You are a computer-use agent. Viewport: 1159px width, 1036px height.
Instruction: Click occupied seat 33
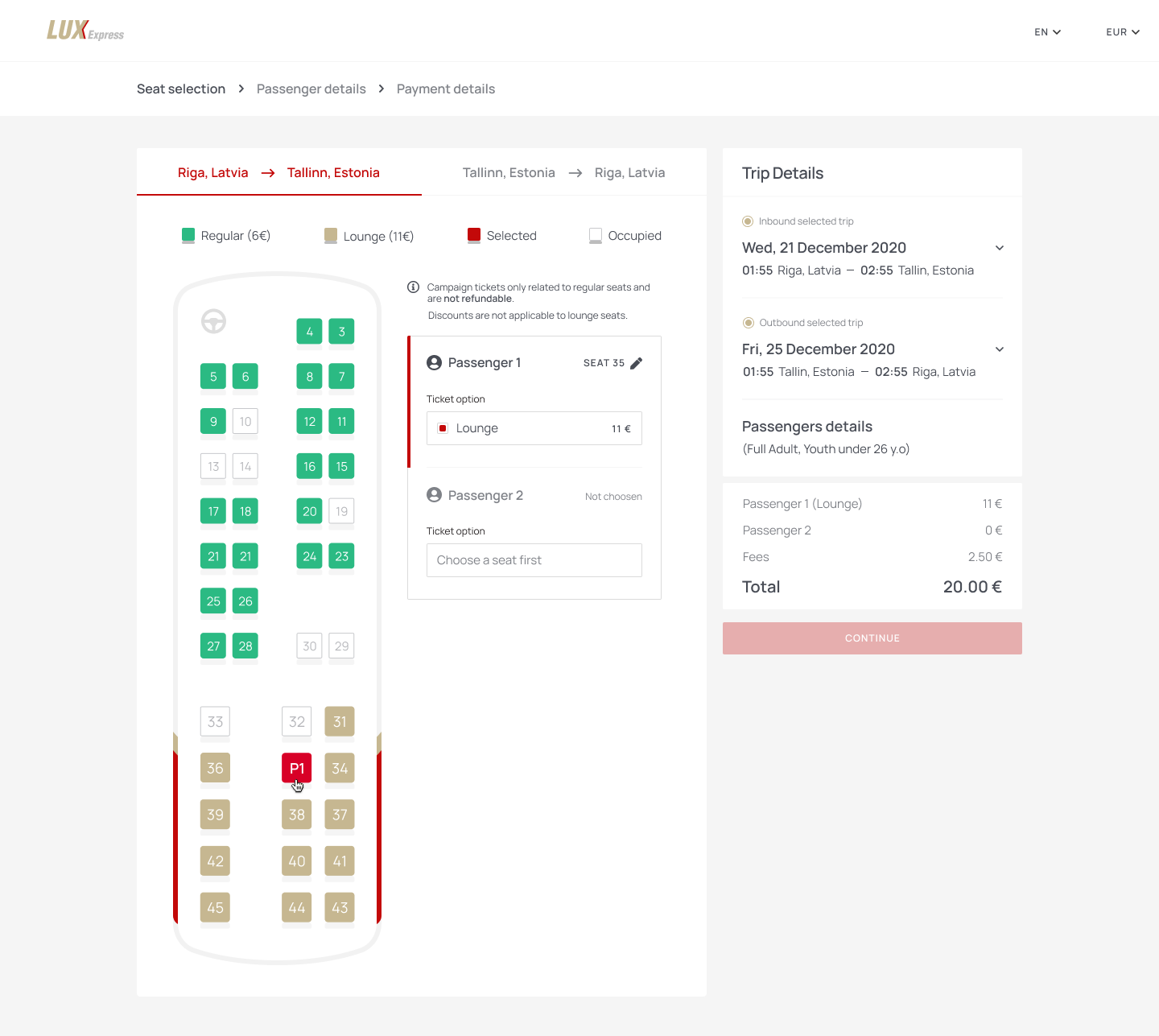(215, 722)
